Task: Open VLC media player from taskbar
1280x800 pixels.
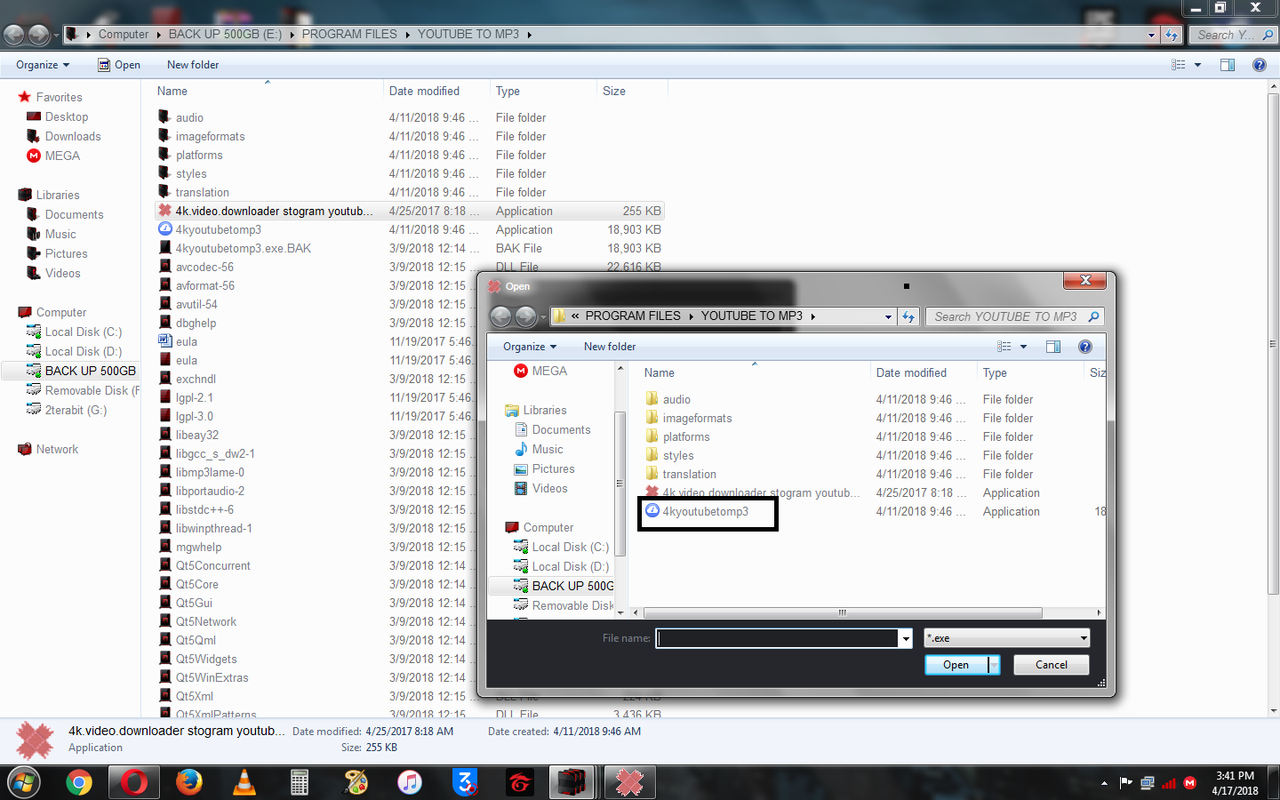Action: [x=244, y=782]
